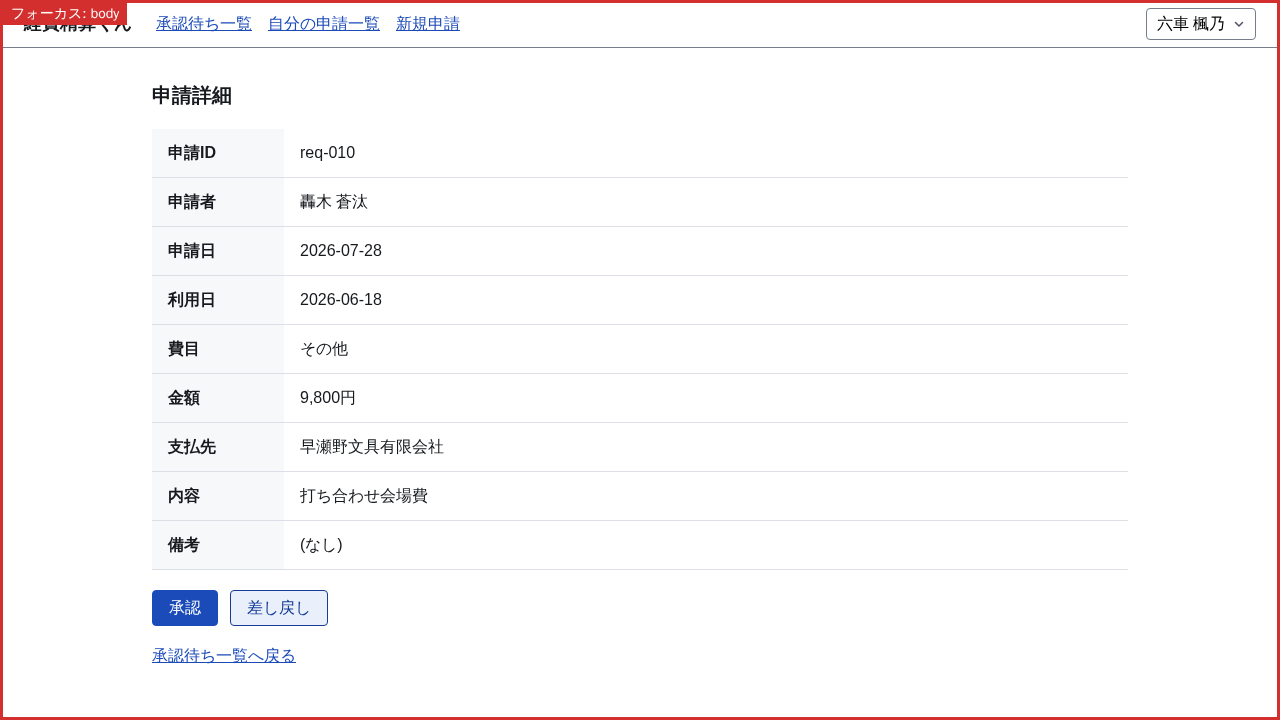Screen dimensions: 1280x720
Task: Click the 費目 row label
Action: pyautogui.click(x=184, y=349)
